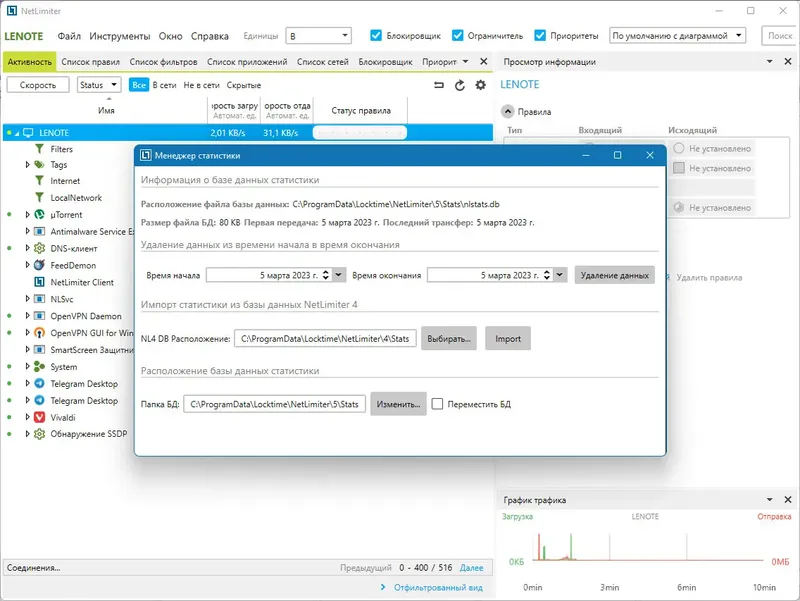800x601 pixels.
Task: Click the FeedDemon application icon
Action: [39, 265]
